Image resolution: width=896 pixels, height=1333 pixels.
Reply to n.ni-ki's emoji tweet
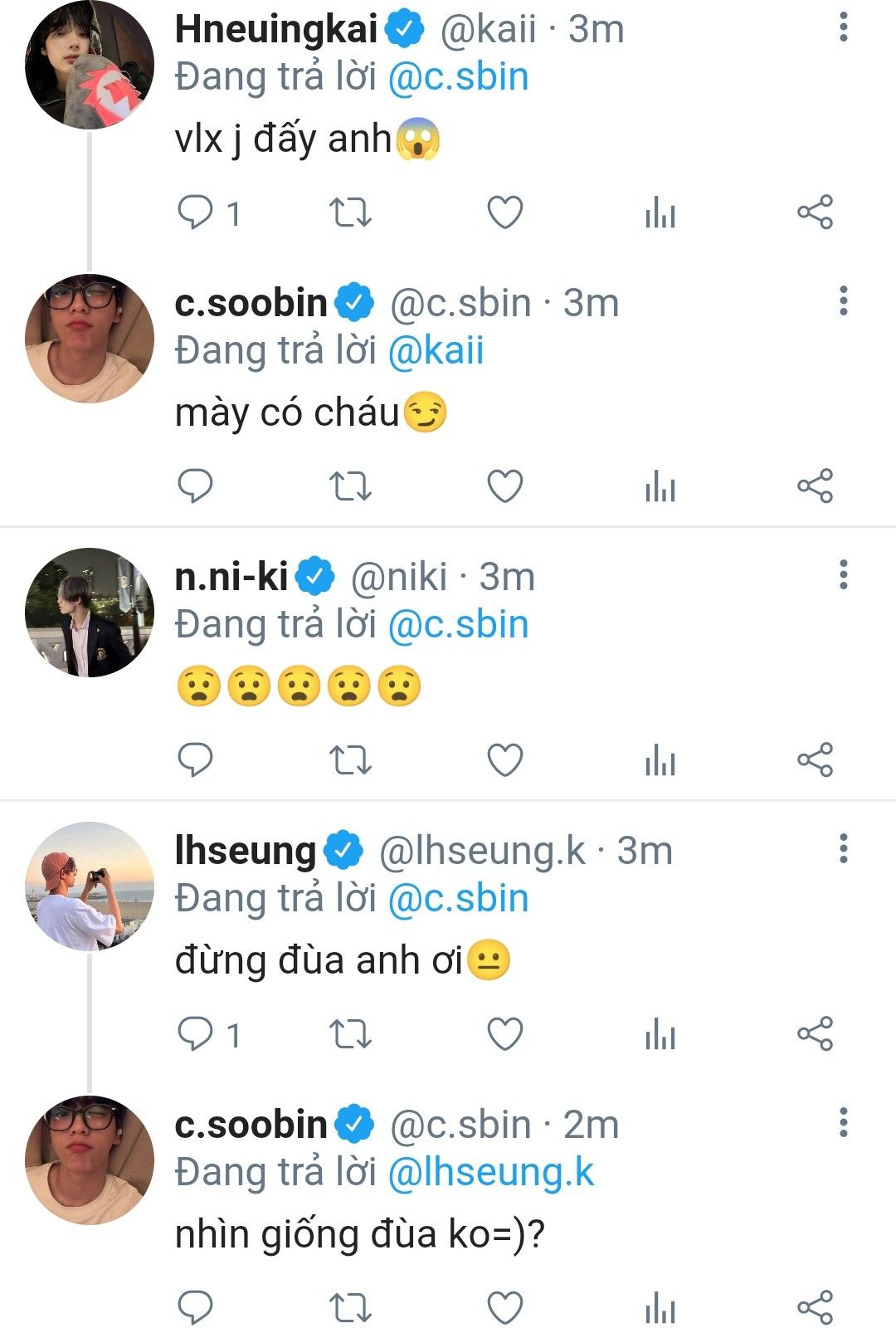coord(196,760)
